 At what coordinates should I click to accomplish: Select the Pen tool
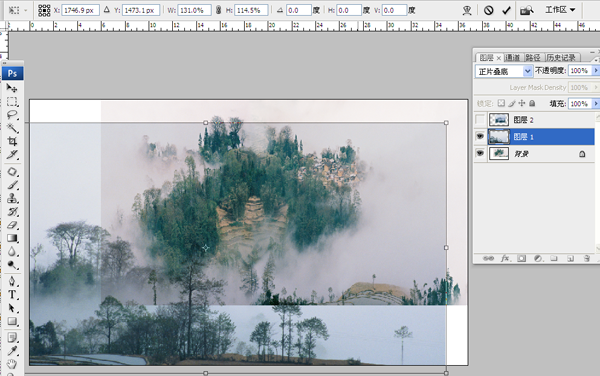12,282
